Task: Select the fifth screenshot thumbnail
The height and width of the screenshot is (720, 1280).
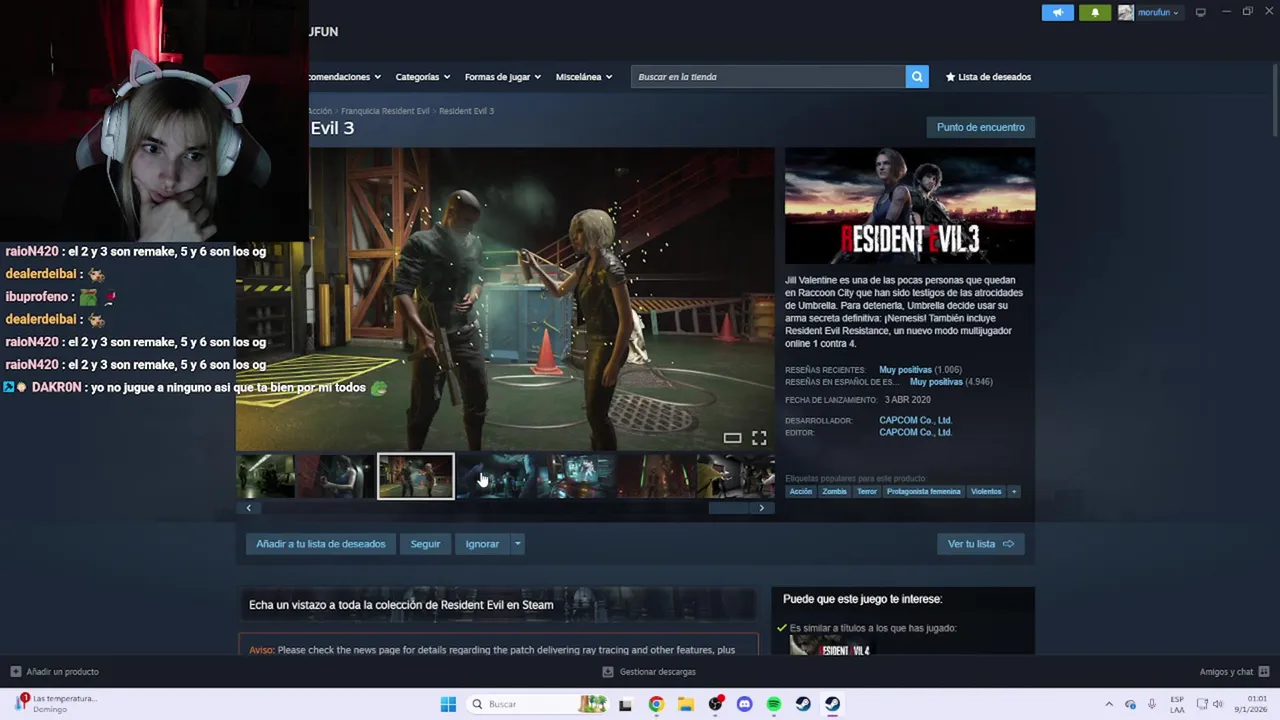Action: (x=575, y=476)
